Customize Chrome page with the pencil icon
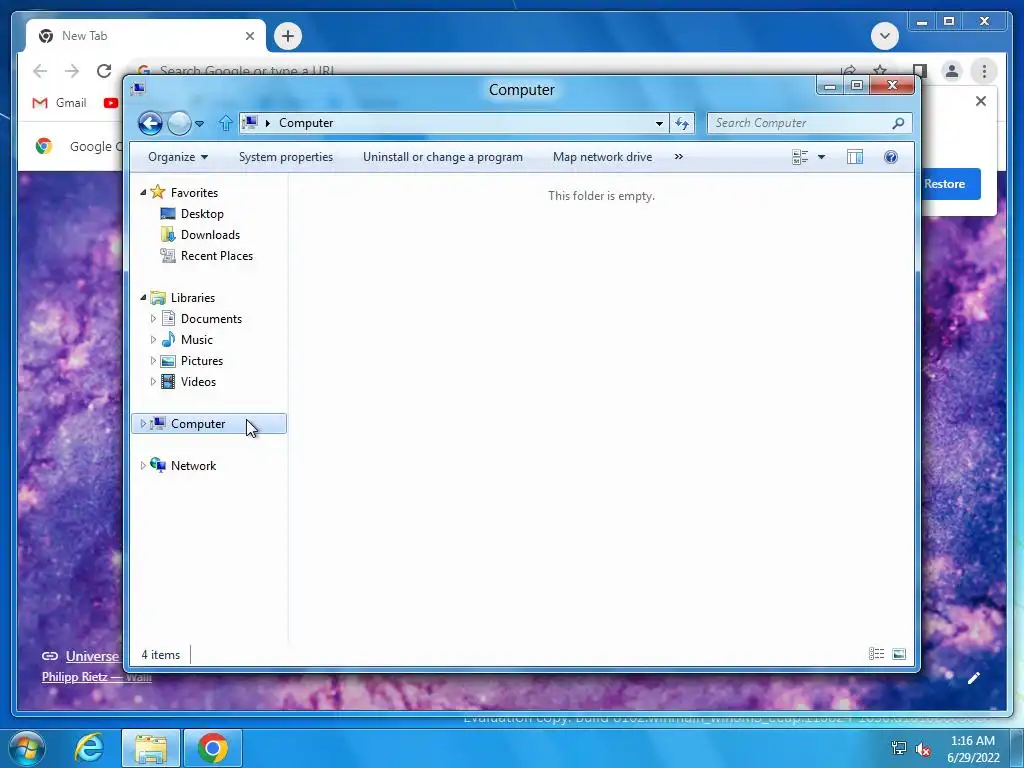Image resolution: width=1024 pixels, height=768 pixels. (x=974, y=678)
